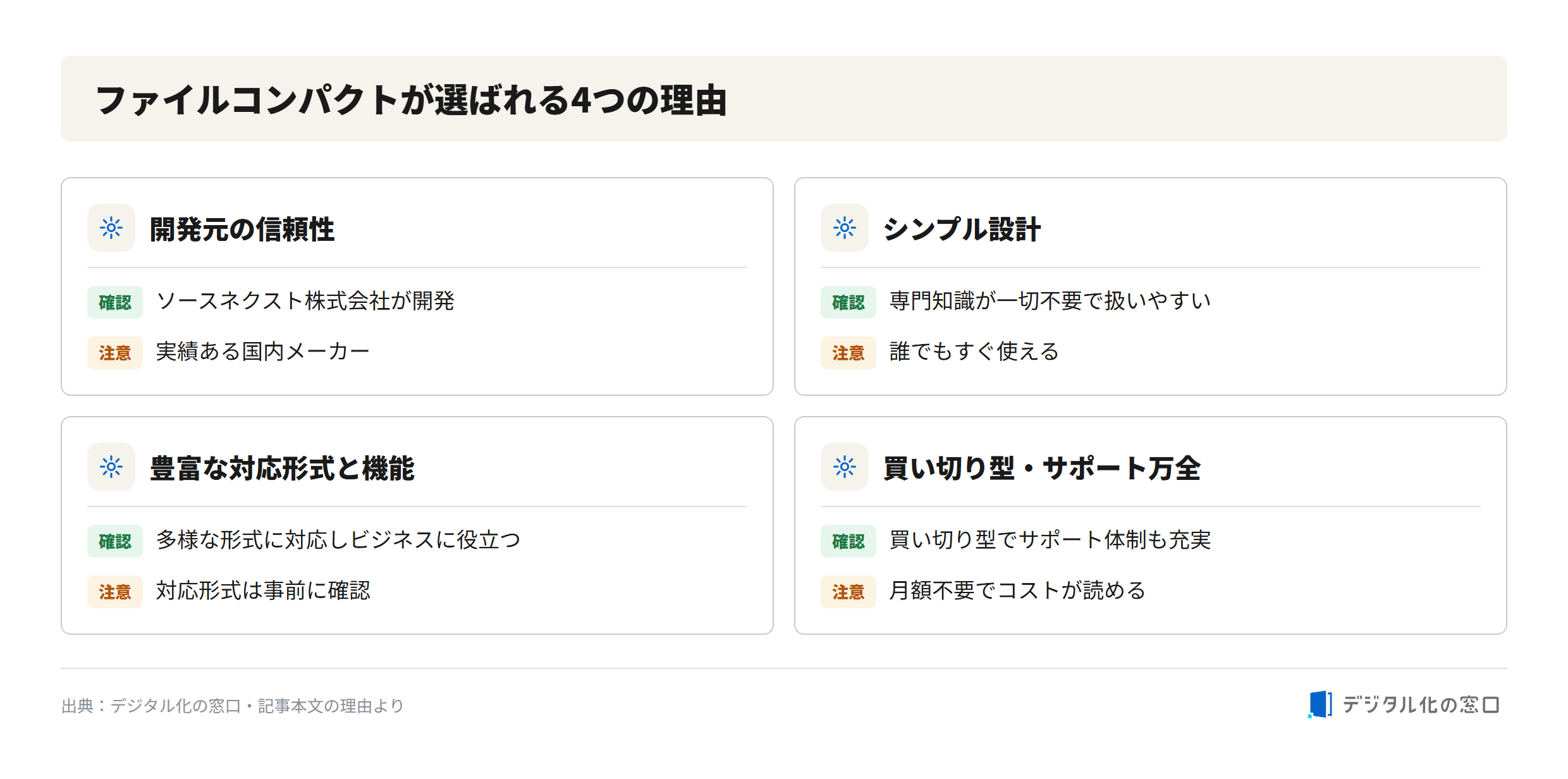Click the 確認 badge next to ソースネクスト株式会社が開発
This screenshot has height=779, width=1568.
tap(115, 302)
